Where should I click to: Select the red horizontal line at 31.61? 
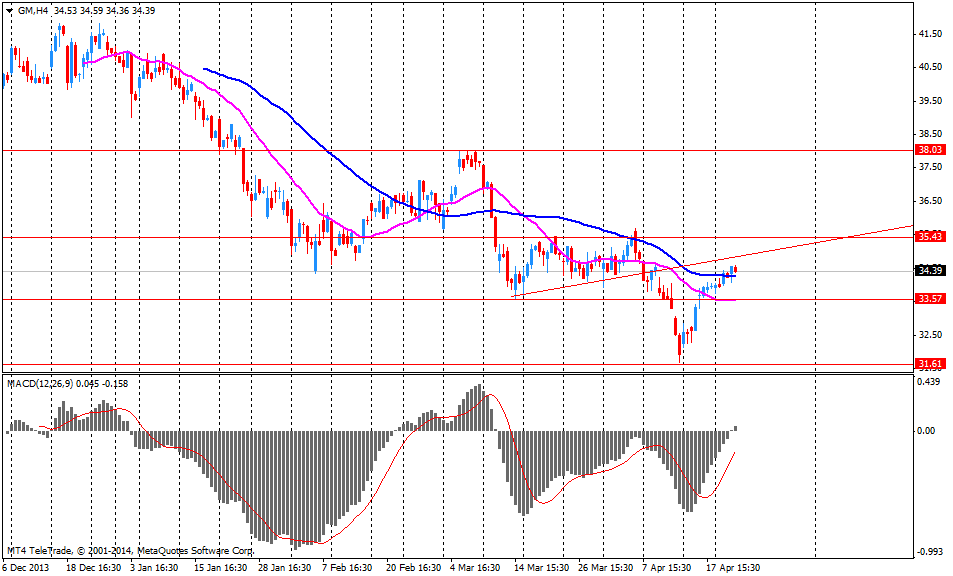point(456,365)
